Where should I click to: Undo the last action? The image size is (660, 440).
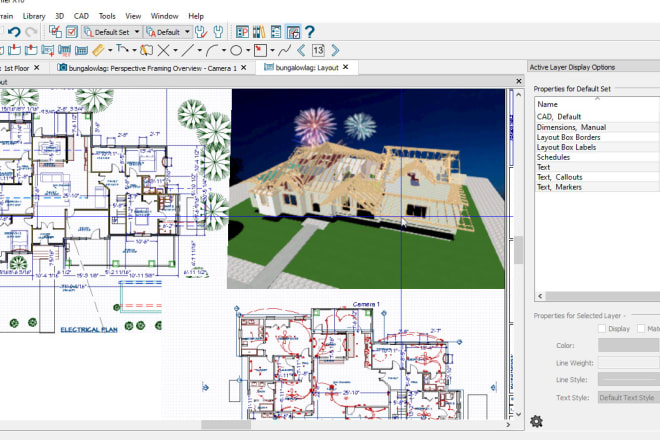click(x=14, y=32)
